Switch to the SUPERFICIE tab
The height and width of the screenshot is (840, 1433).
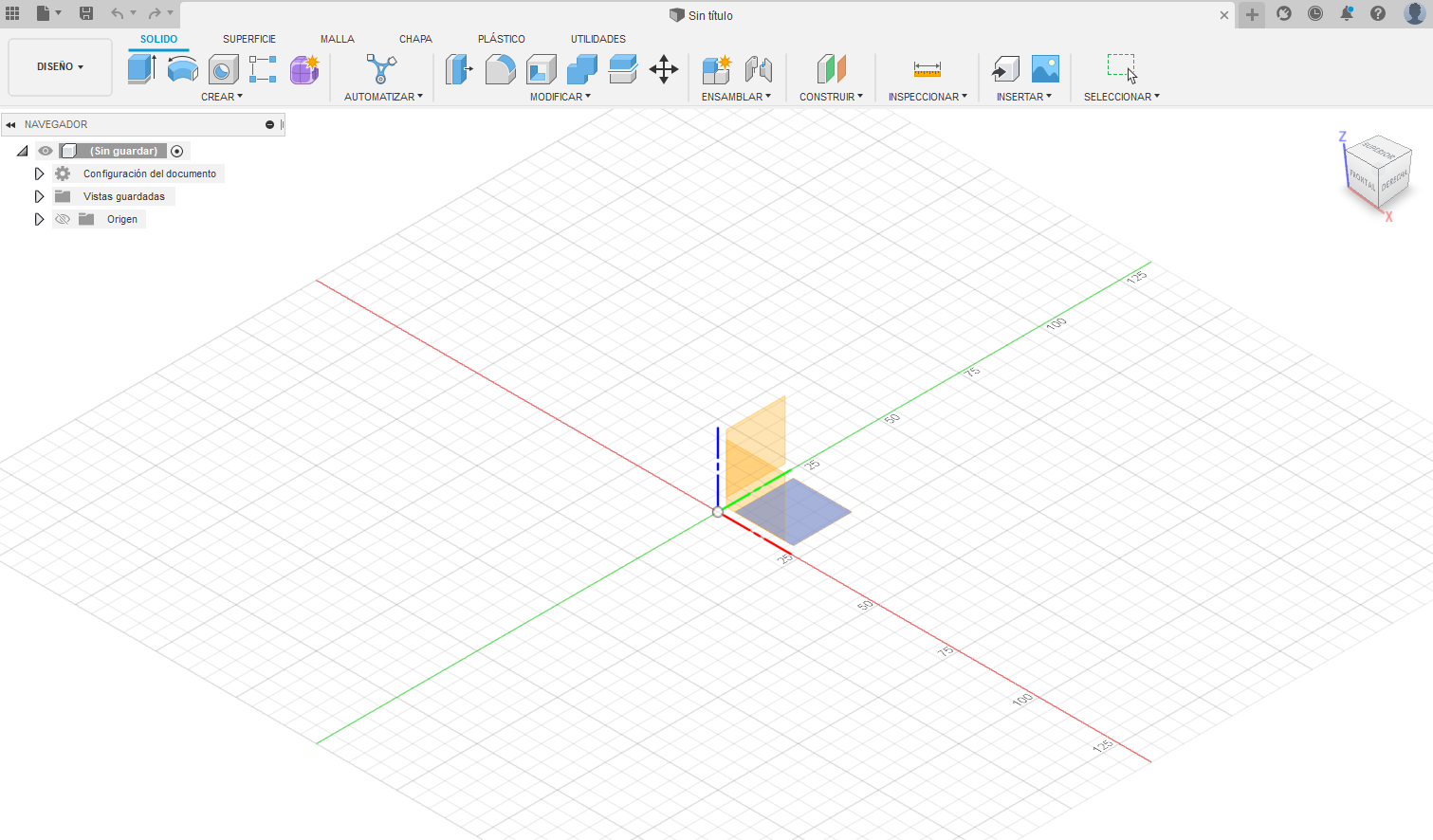249,39
